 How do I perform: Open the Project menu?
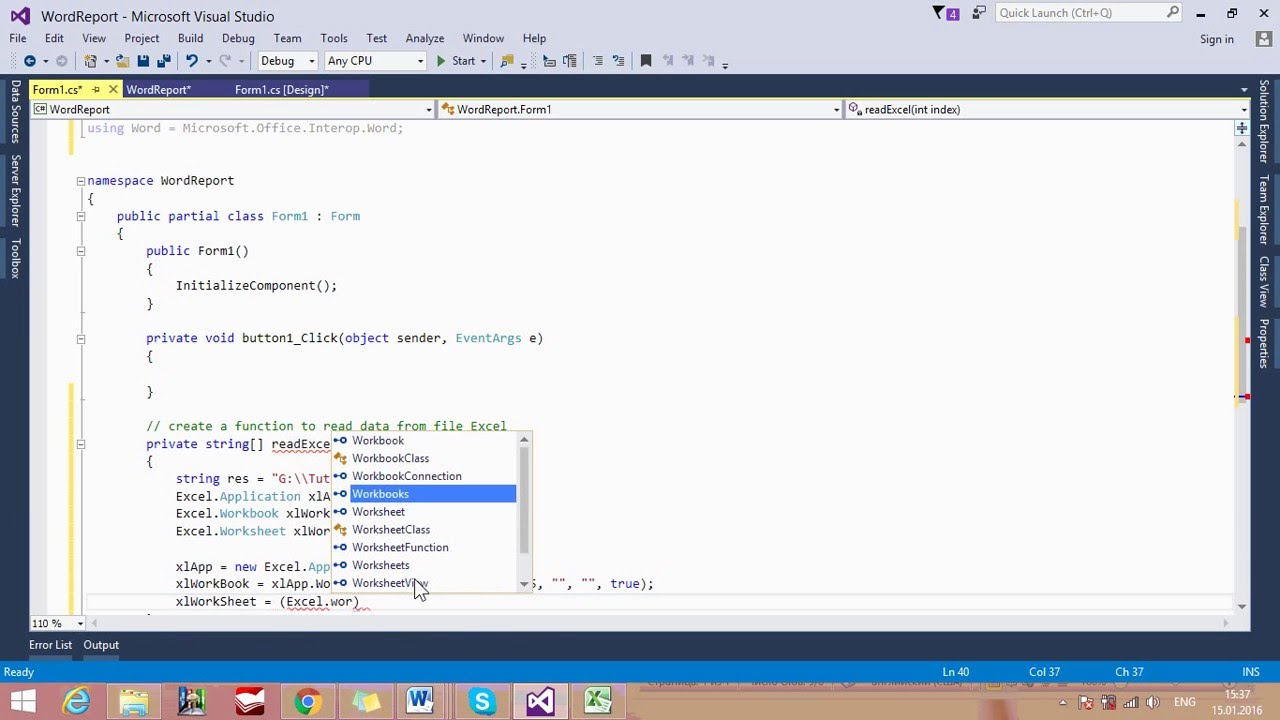coord(142,38)
